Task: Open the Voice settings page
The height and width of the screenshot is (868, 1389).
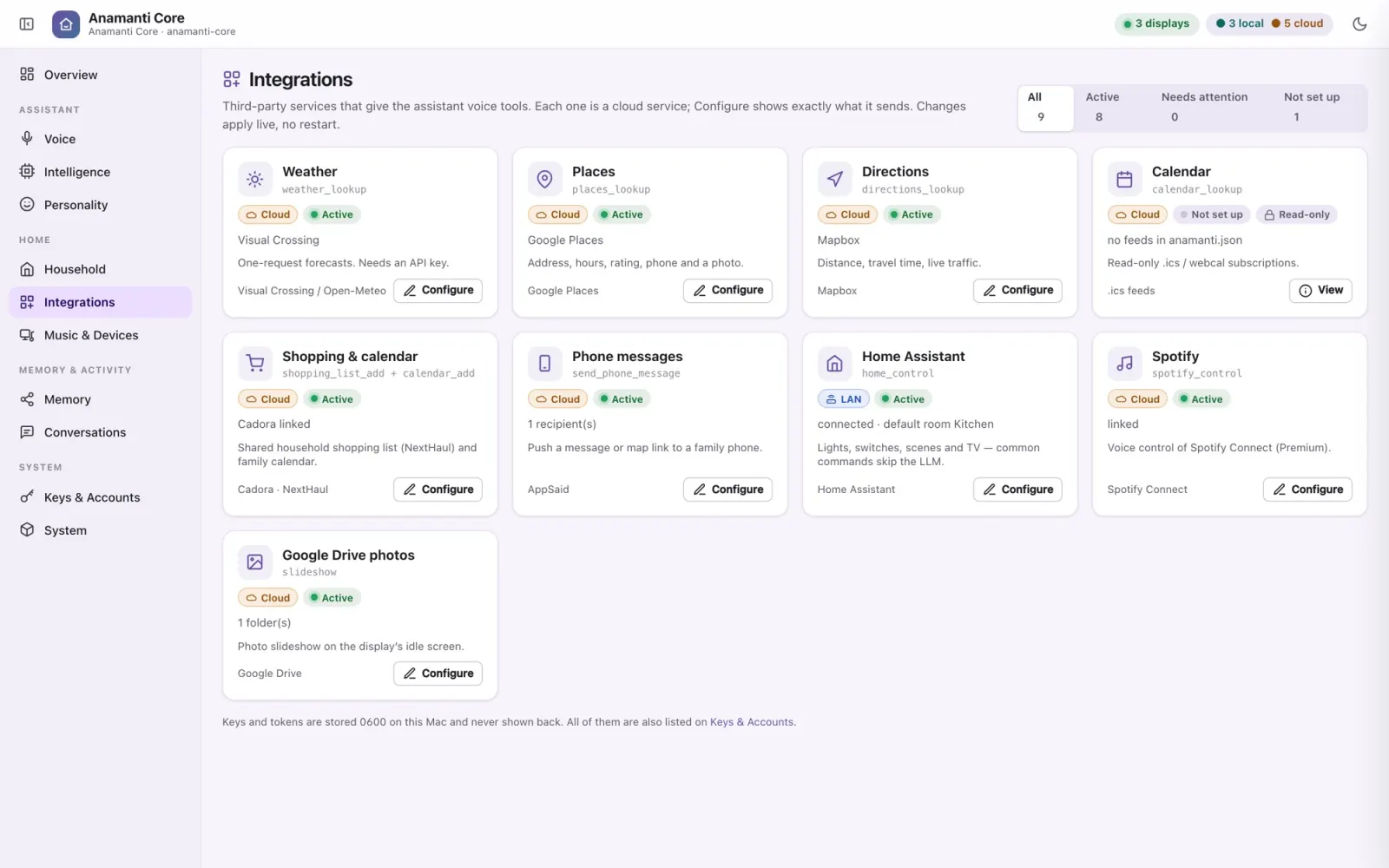Action: (101, 139)
